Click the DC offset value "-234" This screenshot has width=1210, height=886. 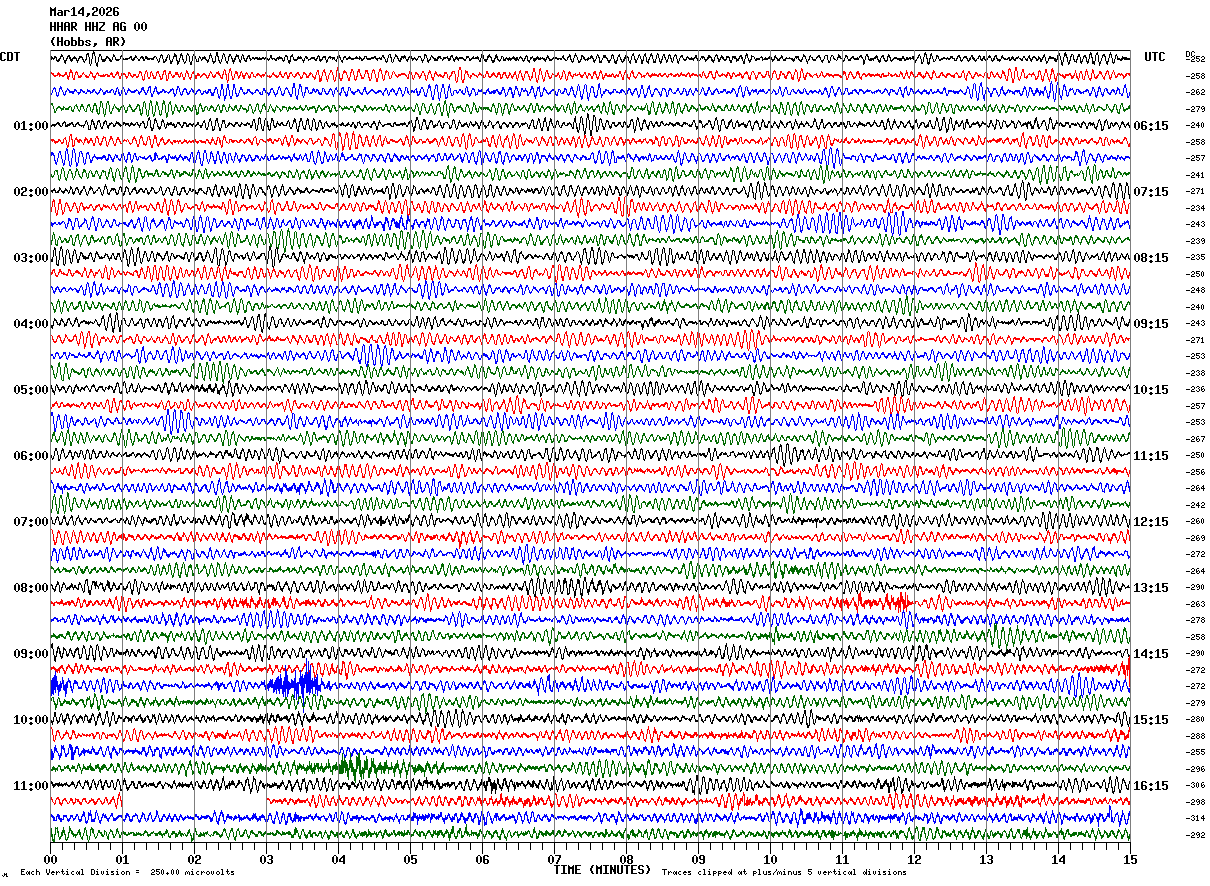tap(1195, 208)
